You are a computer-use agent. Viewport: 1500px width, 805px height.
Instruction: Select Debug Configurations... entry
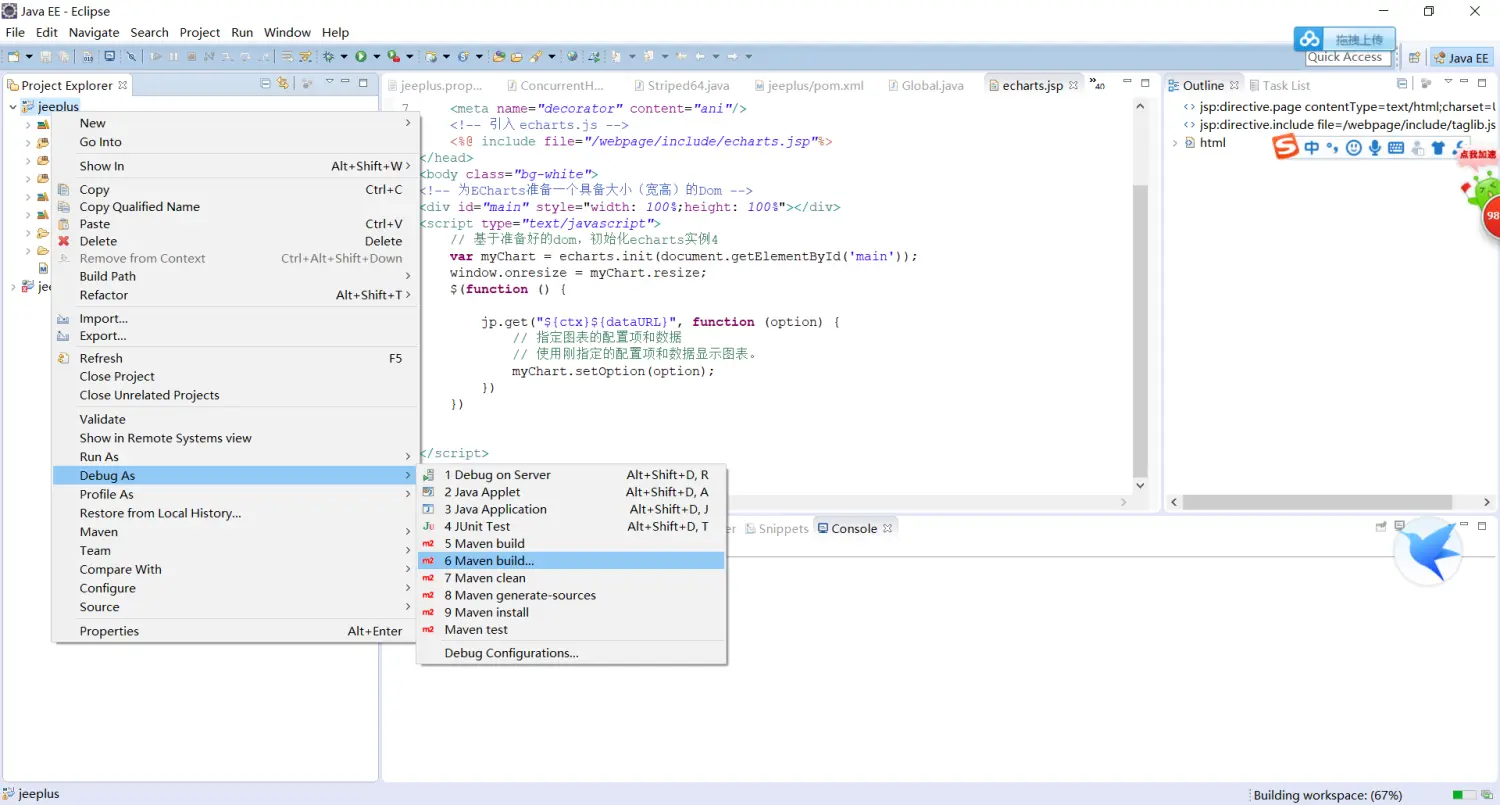571,653
